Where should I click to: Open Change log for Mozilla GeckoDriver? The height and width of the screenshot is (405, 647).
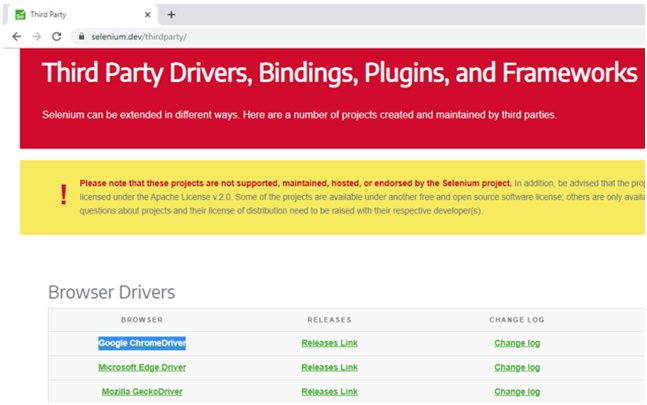[517, 392]
